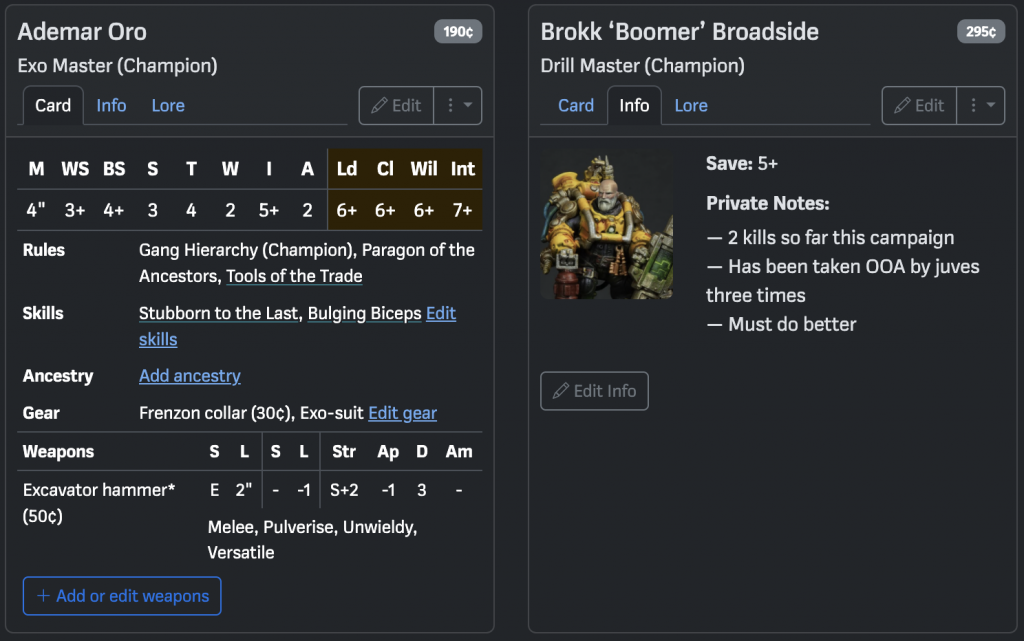Switch to Brokk Broadside's Lore tab
The image size is (1024, 641).
coord(691,105)
